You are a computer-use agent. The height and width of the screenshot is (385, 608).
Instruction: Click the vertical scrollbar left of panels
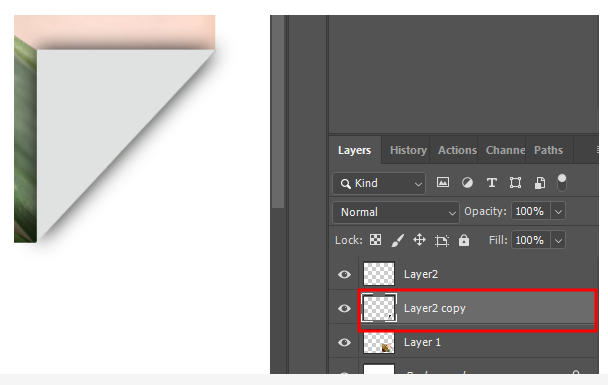278,112
